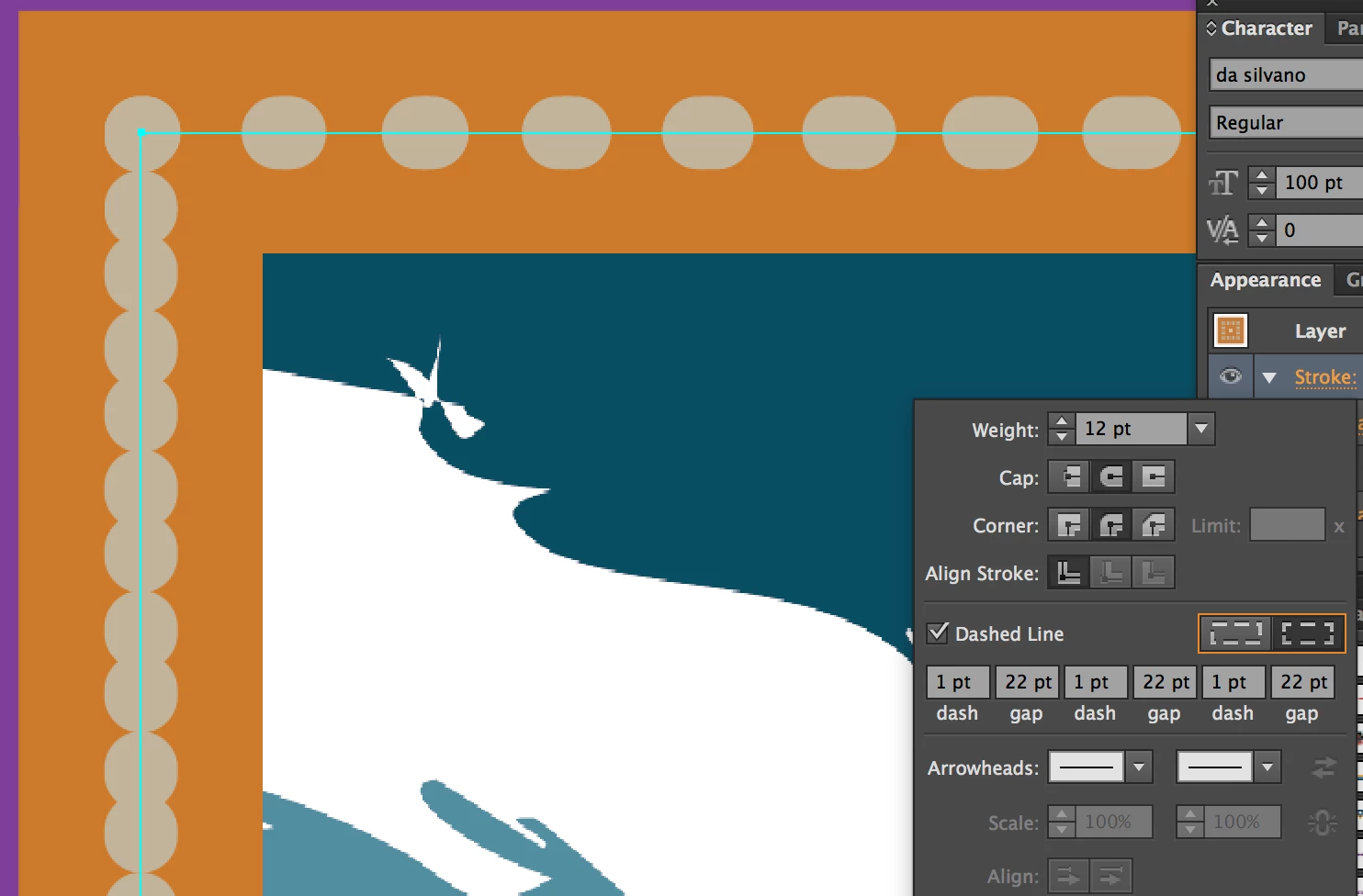
Task: Collapse the Stroke disclosure triangle
Action: [x=1269, y=377]
